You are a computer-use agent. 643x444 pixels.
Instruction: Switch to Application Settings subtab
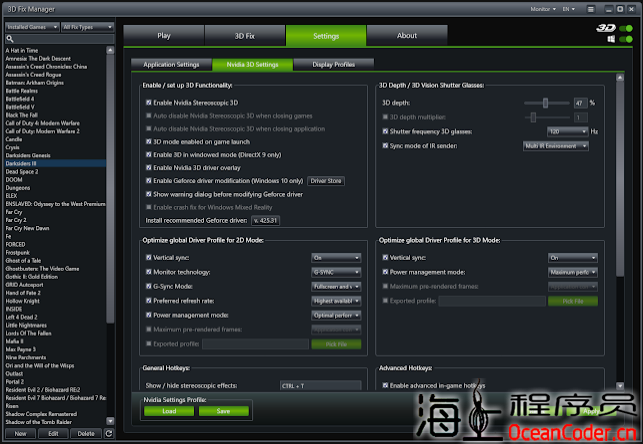click(x=171, y=64)
